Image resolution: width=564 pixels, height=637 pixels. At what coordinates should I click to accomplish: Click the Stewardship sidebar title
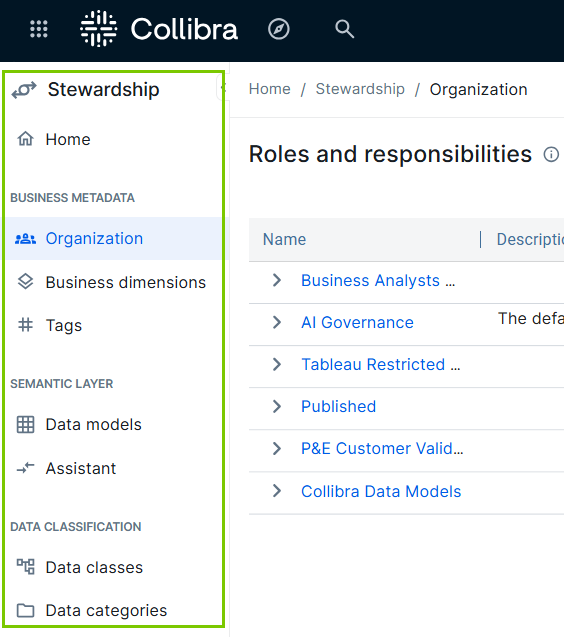pos(103,89)
